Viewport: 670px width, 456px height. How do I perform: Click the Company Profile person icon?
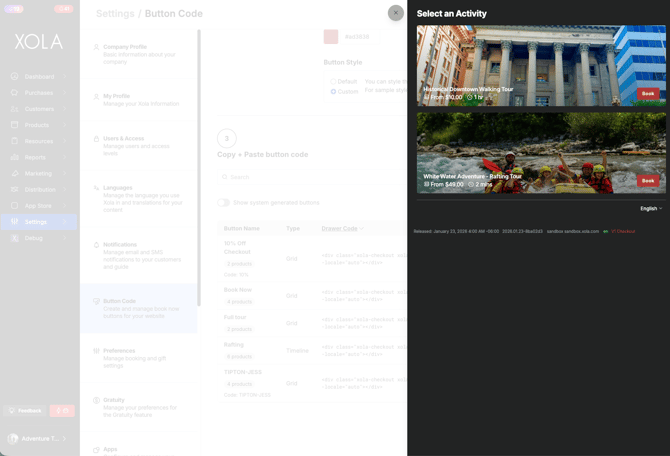point(96,47)
